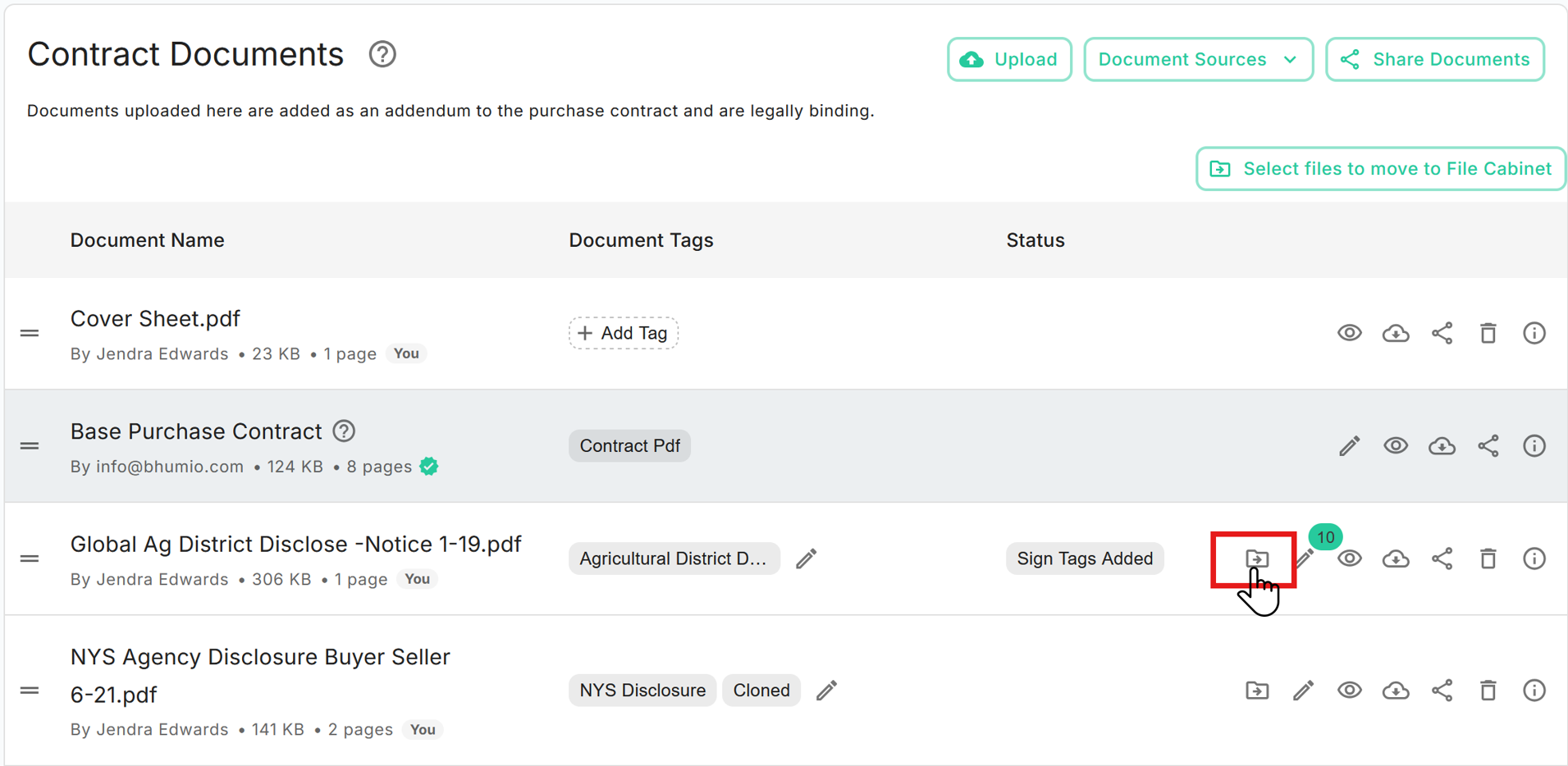This screenshot has width=1568, height=766.
Task: Open info for Cover Sheet.pdf
Action: click(1534, 333)
